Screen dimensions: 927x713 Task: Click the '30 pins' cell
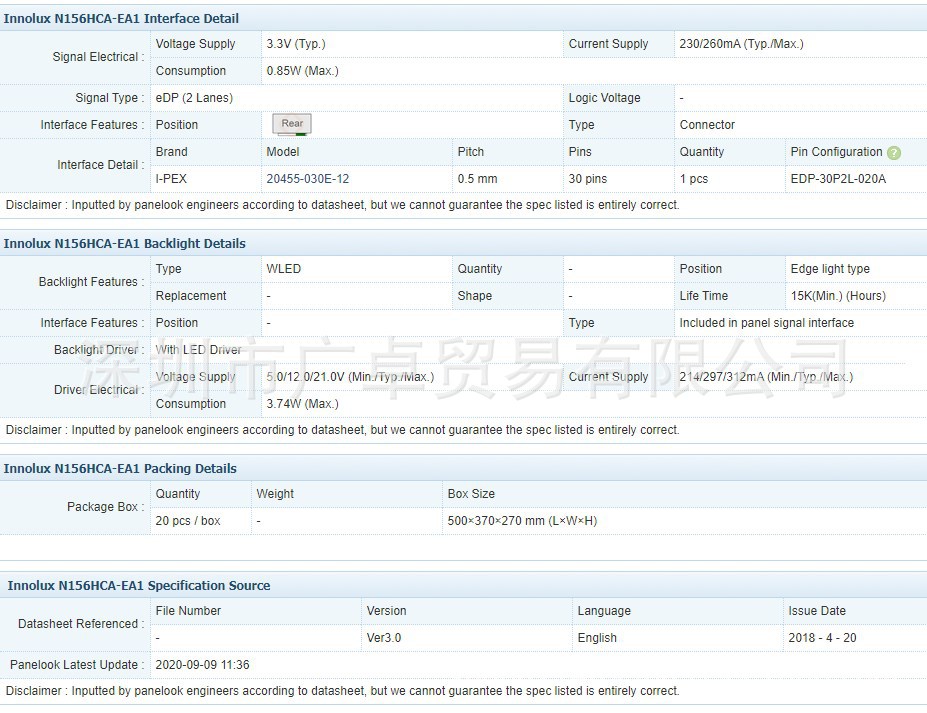coord(588,179)
